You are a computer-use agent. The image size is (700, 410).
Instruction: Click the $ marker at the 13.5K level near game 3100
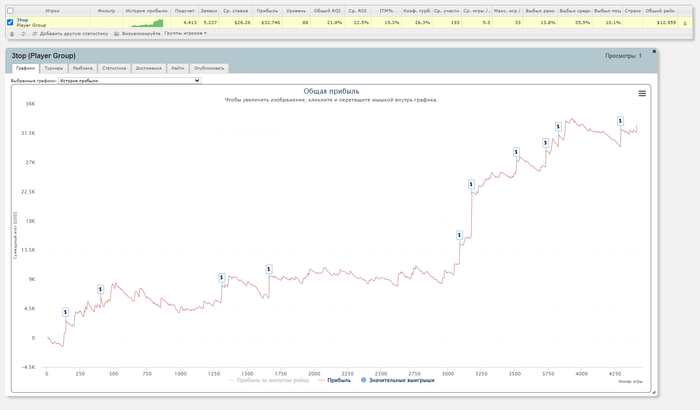[459, 235]
